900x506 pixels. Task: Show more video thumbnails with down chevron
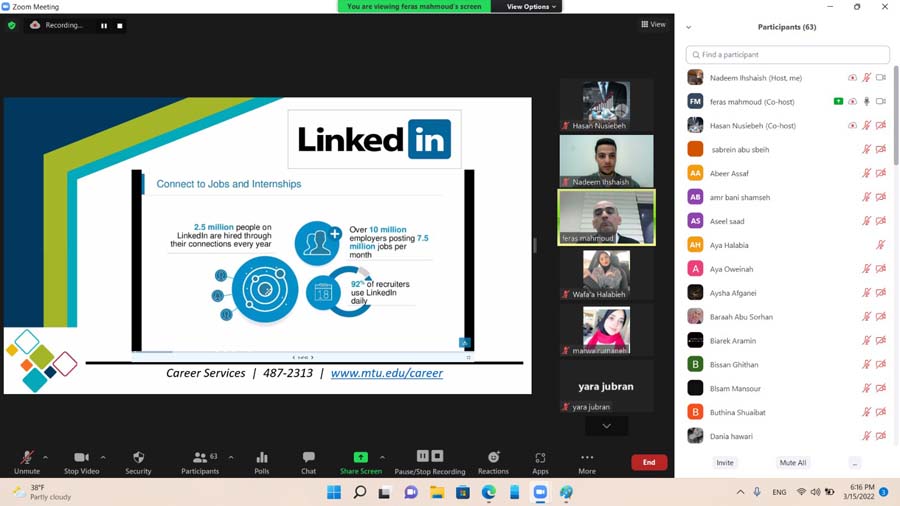point(607,426)
